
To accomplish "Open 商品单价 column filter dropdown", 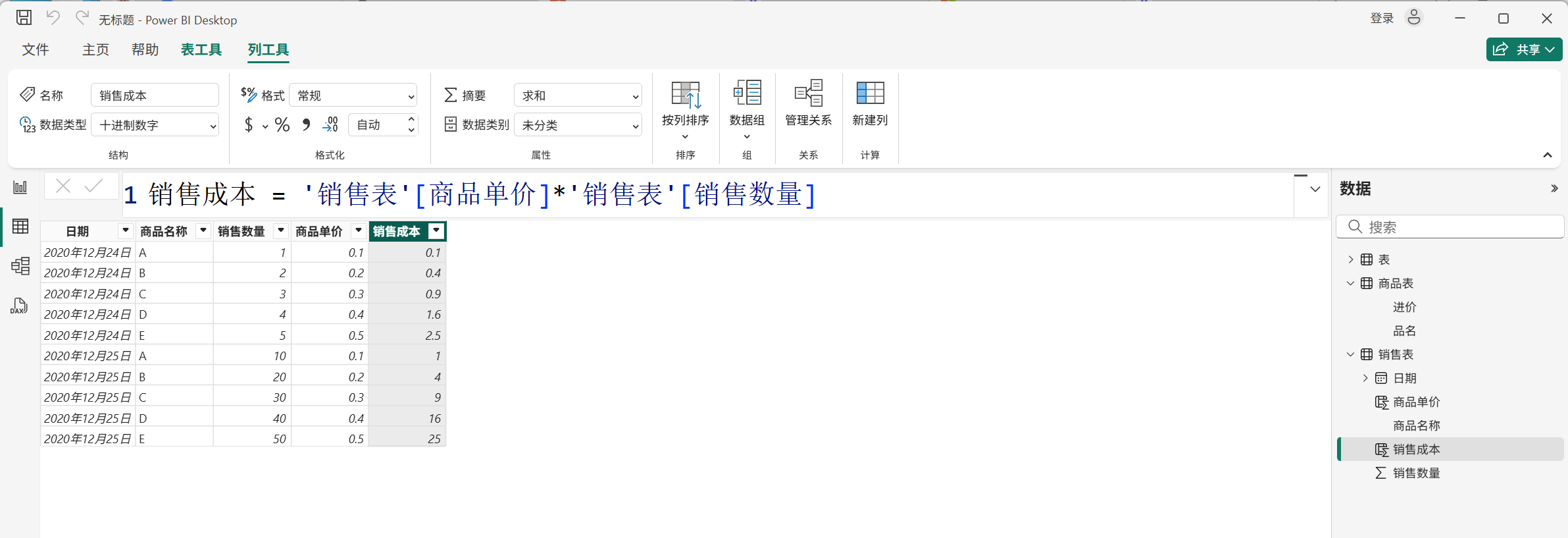I will 359,230.
